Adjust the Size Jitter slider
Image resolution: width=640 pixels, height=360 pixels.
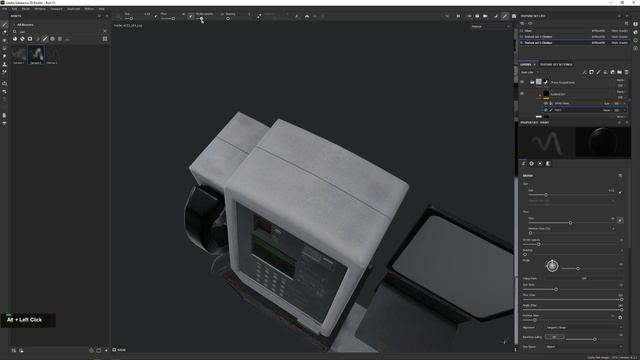click(572, 289)
